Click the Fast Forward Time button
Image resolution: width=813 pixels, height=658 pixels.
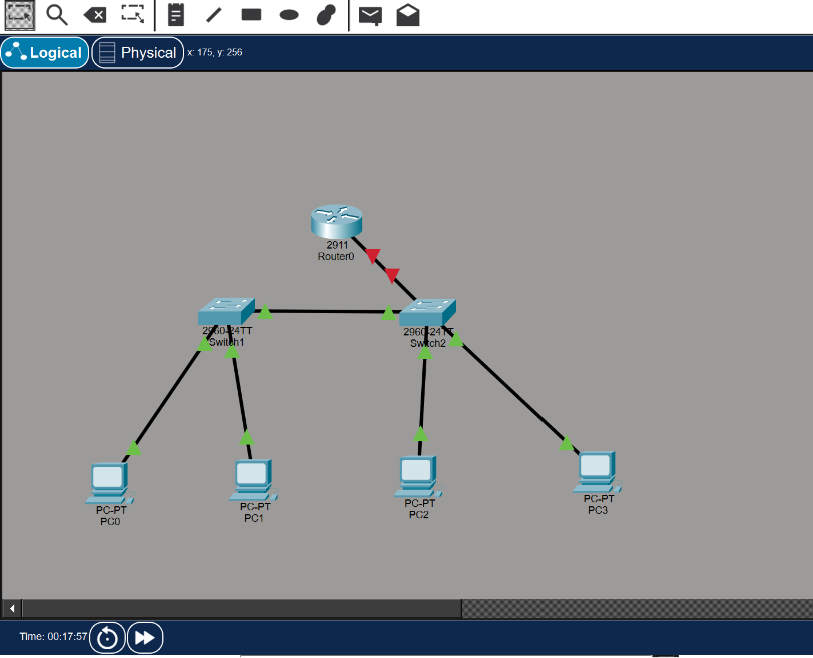[x=145, y=638]
